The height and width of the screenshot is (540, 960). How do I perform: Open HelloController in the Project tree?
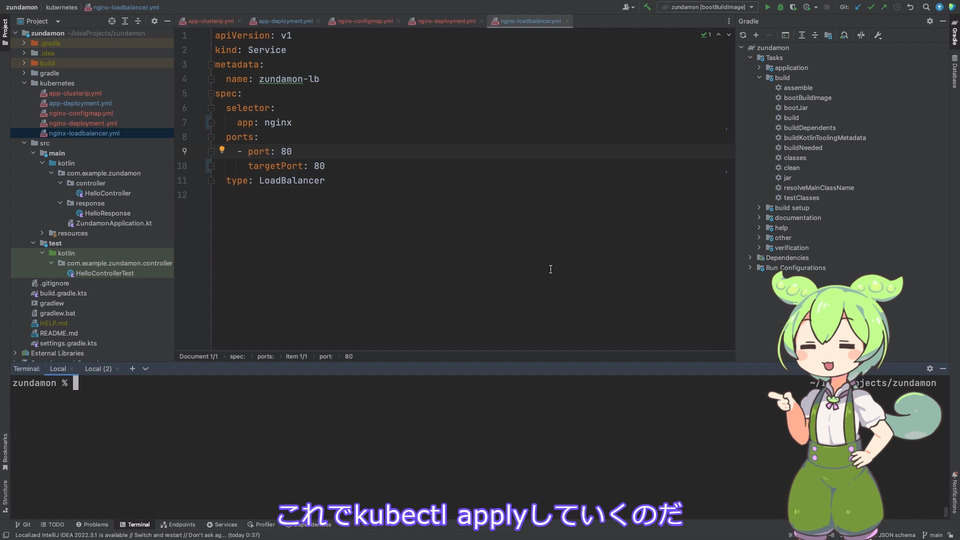pyautogui.click(x=108, y=193)
